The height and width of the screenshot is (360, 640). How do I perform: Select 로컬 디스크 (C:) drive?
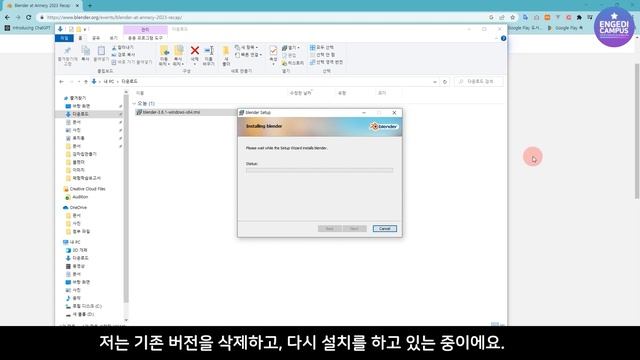(x=84, y=306)
